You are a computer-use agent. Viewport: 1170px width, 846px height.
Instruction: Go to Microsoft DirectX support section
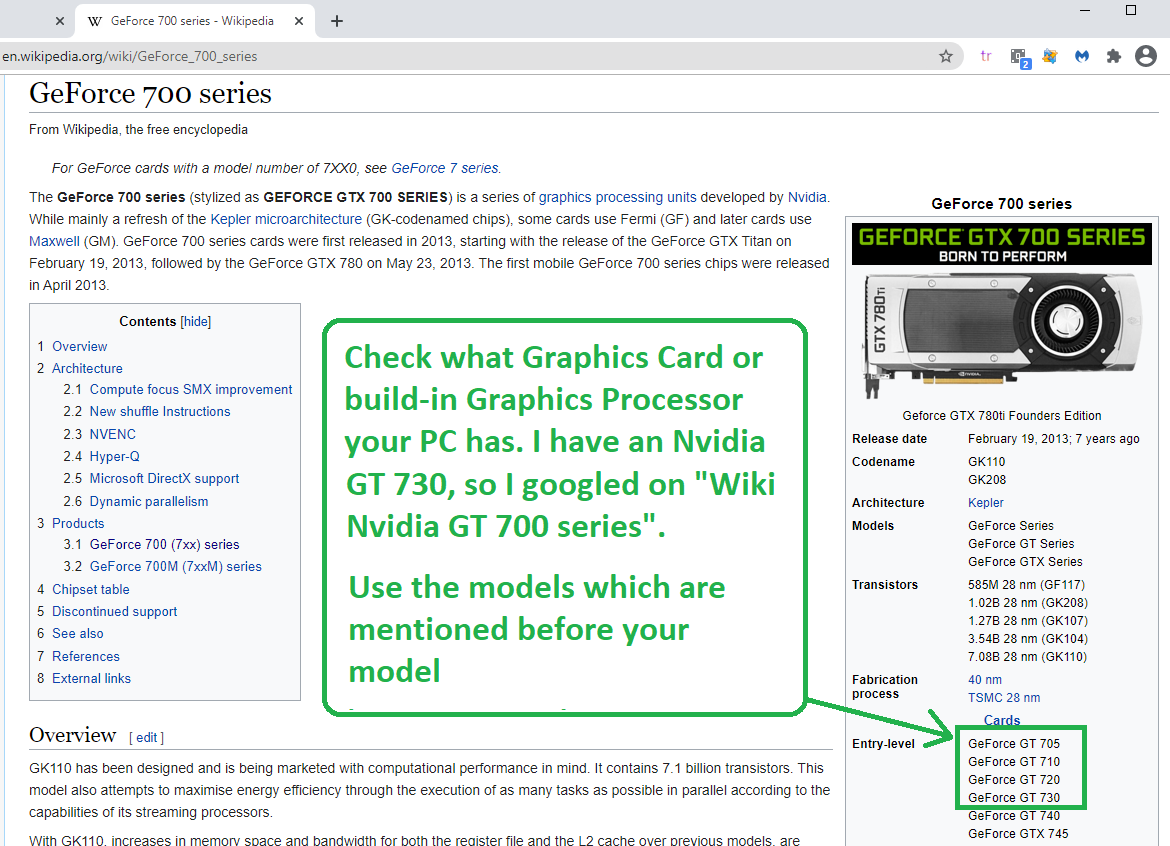(x=164, y=478)
